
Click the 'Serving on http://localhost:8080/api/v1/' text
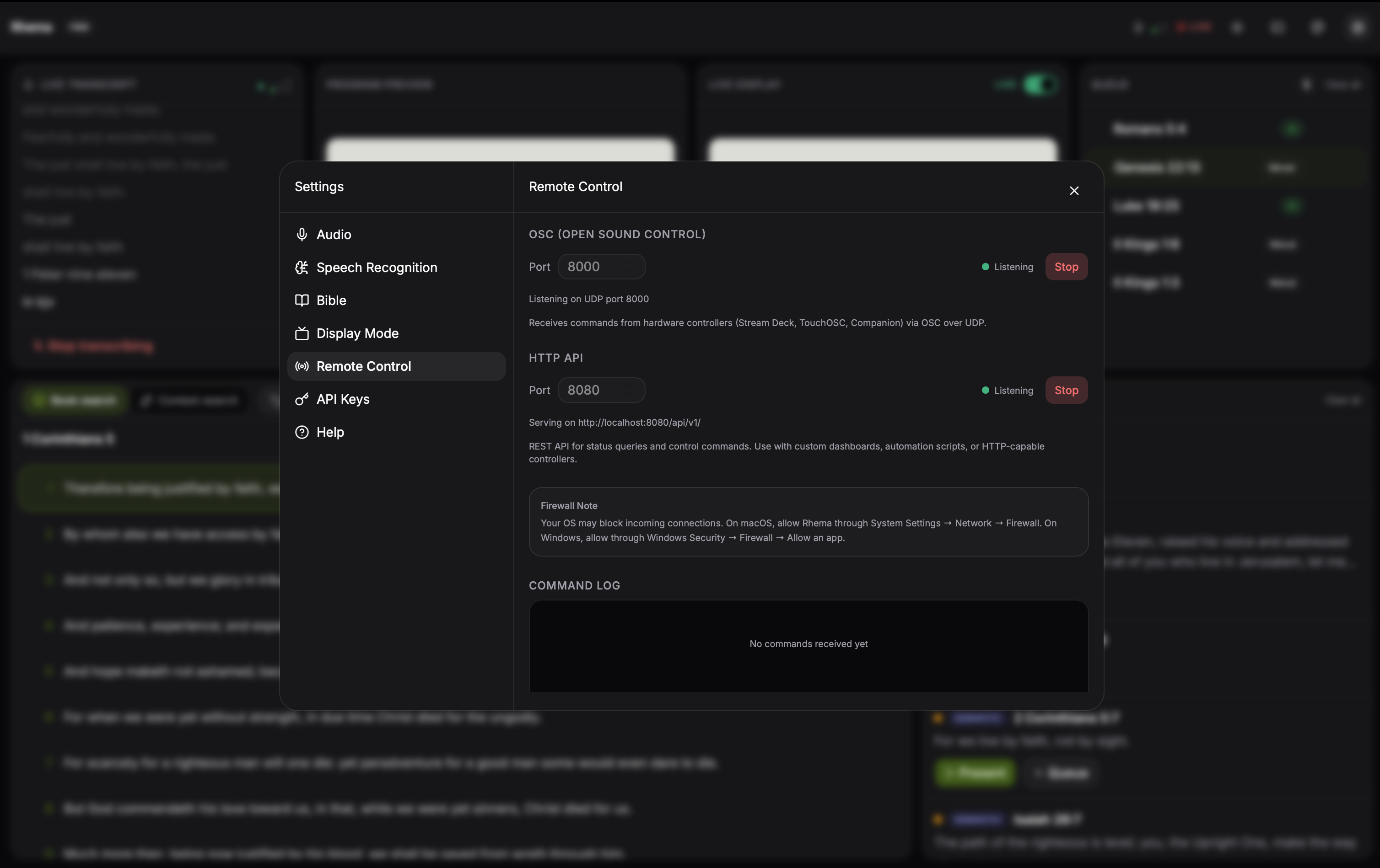click(x=615, y=423)
